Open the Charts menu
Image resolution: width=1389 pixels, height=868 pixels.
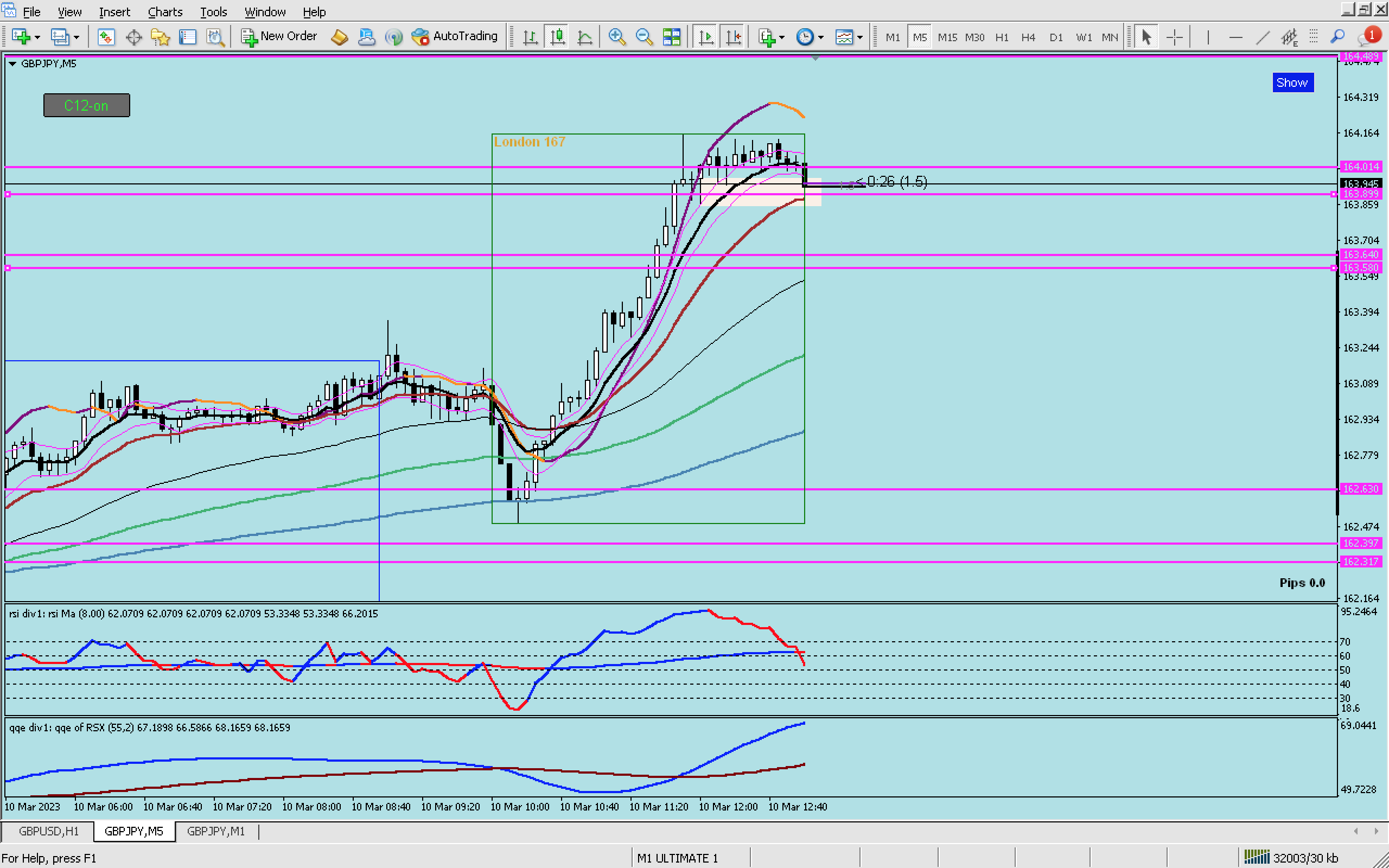pyautogui.click(x=165, y=11)
